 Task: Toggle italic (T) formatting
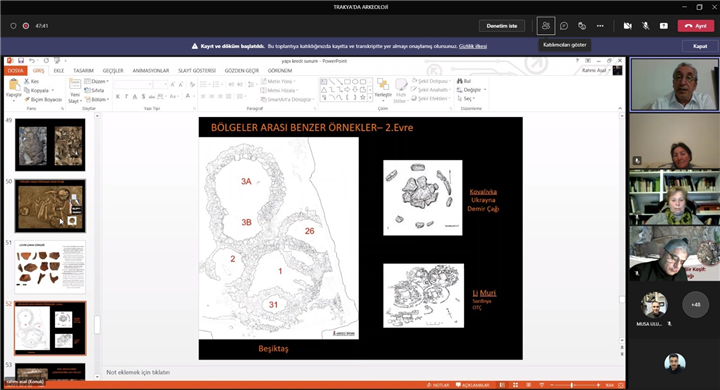click(x=126, y=96)
